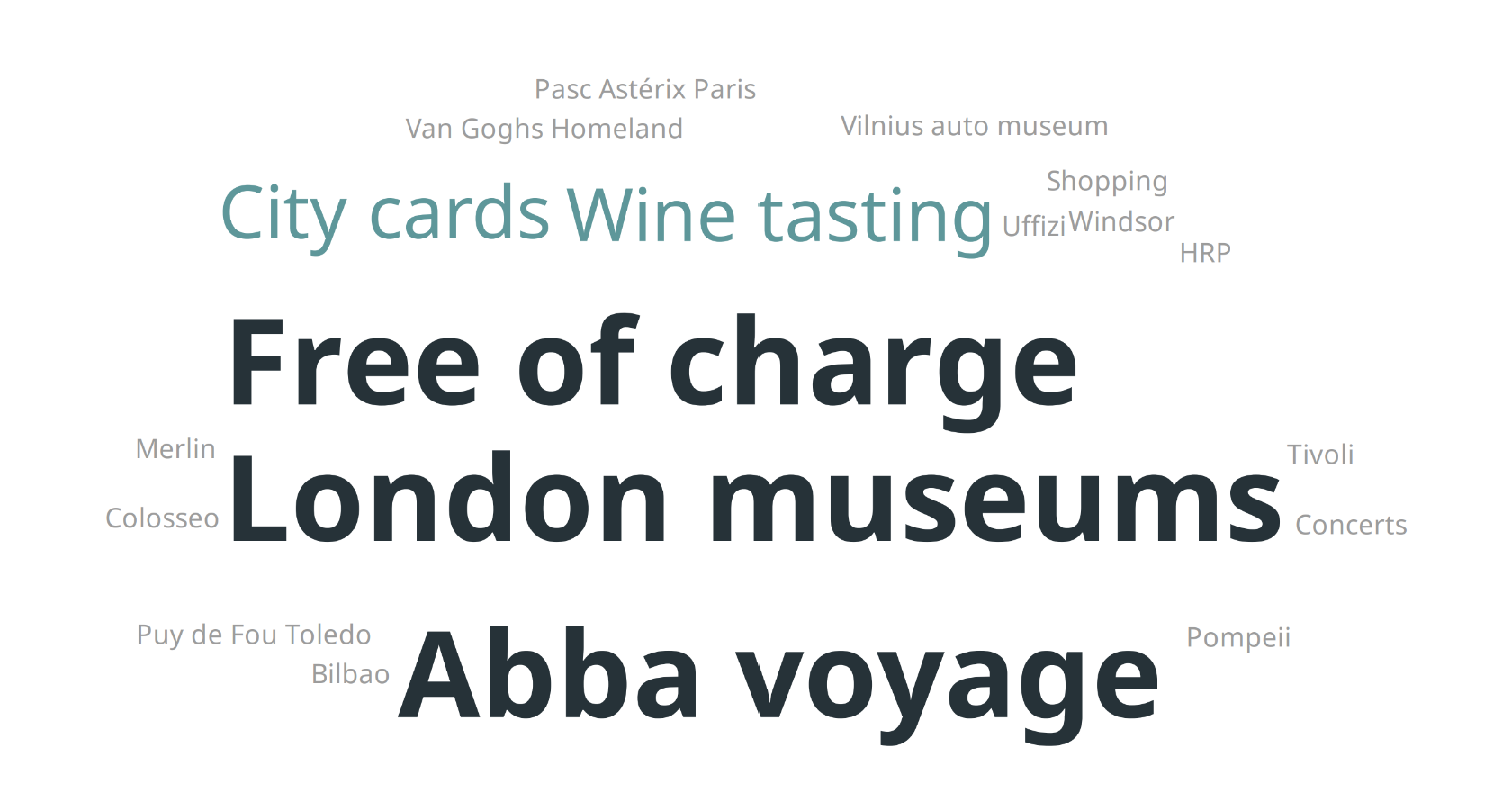Click the 'Pompeii' word
Viewport: 1512px width, 792px height.
click(1238, 638)
